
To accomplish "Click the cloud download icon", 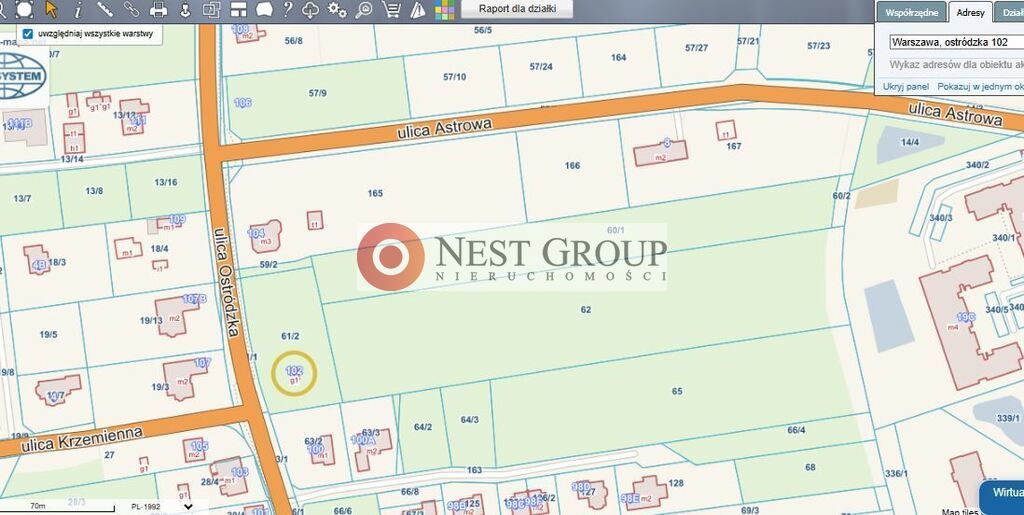I will pyautogui.click(x=311, y=9).
